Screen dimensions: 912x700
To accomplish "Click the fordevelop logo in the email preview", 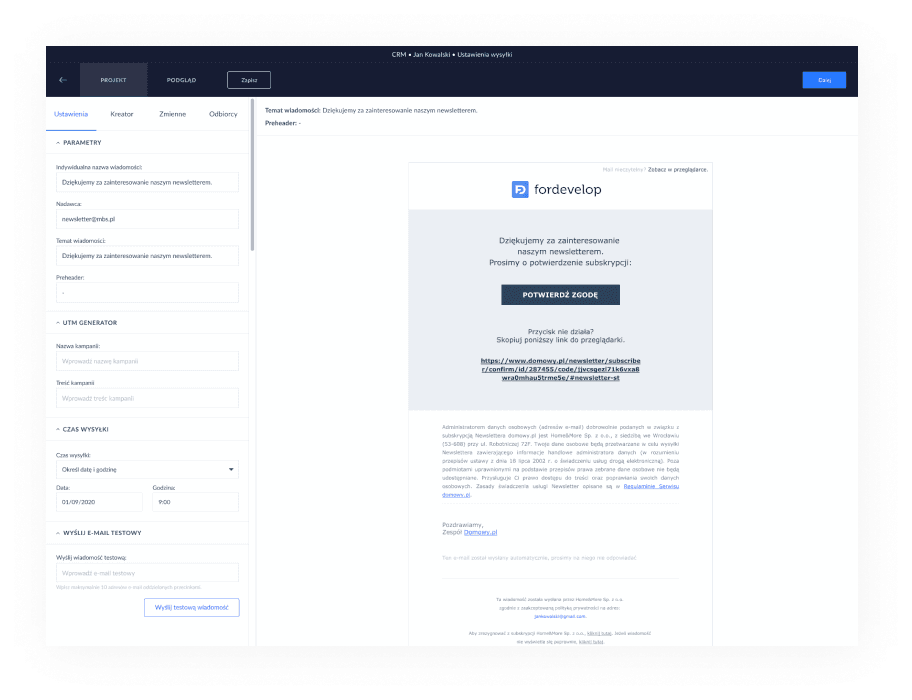I will (x=557, y=189).
